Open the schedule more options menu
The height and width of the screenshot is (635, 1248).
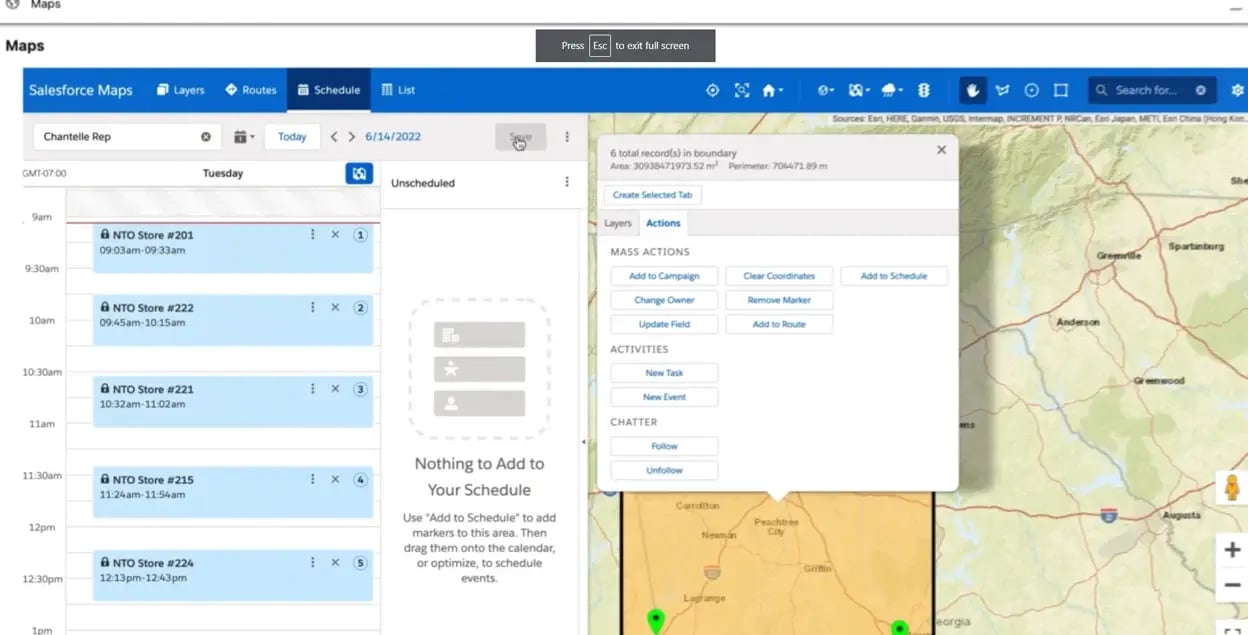(x=567, y=137)
